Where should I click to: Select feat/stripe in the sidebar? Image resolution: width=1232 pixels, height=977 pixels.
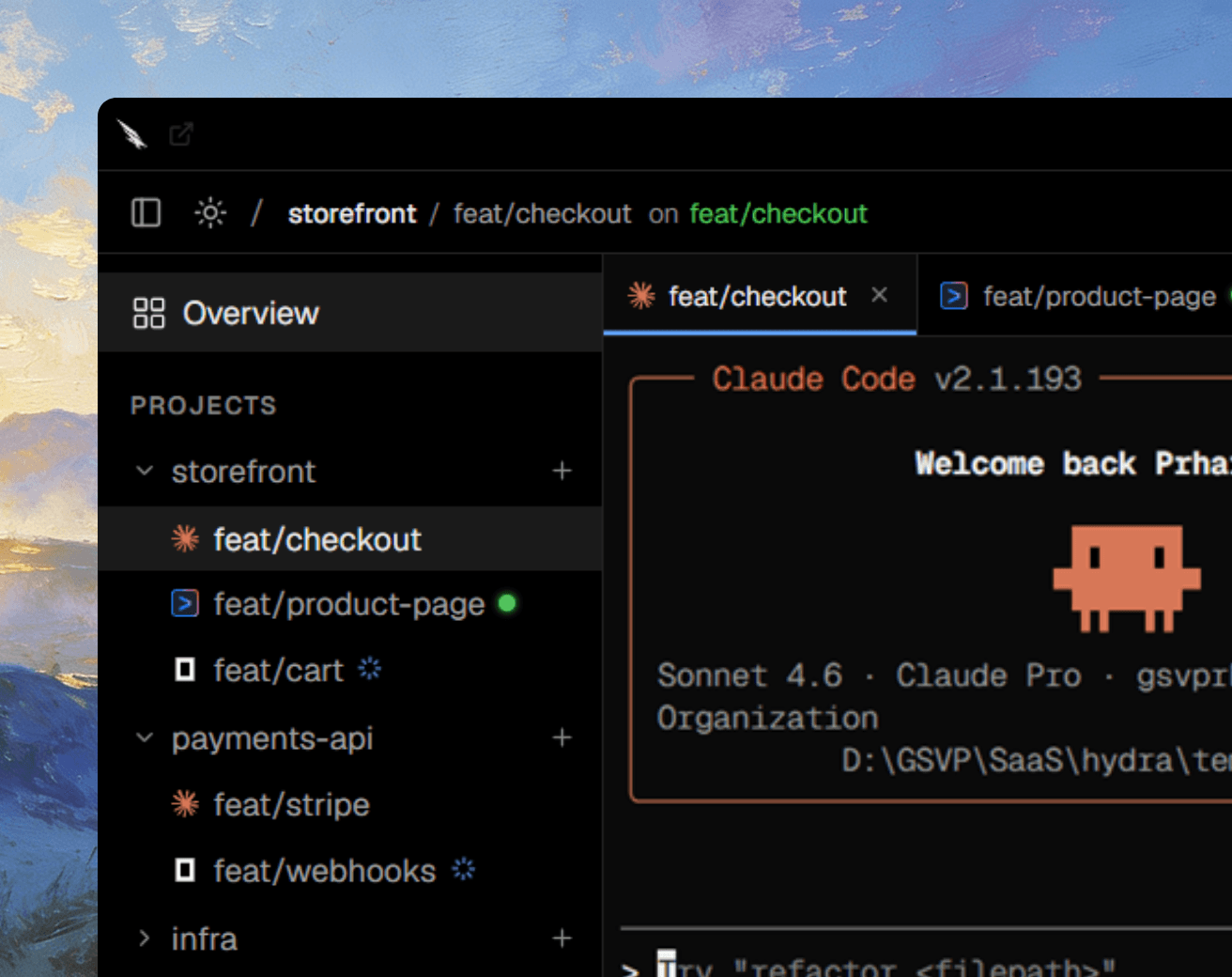click(x=350, y=805)
